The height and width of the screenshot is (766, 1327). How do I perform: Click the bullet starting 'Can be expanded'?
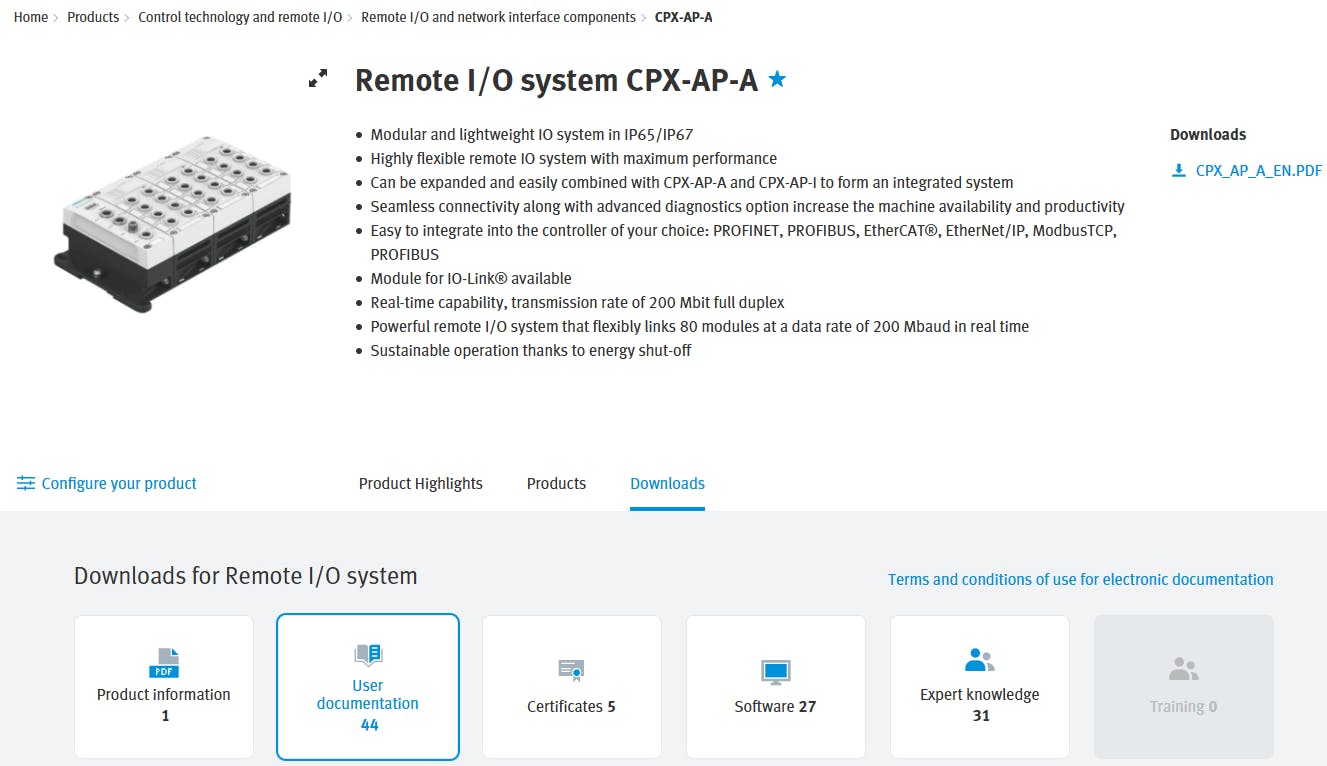point(692,182)
